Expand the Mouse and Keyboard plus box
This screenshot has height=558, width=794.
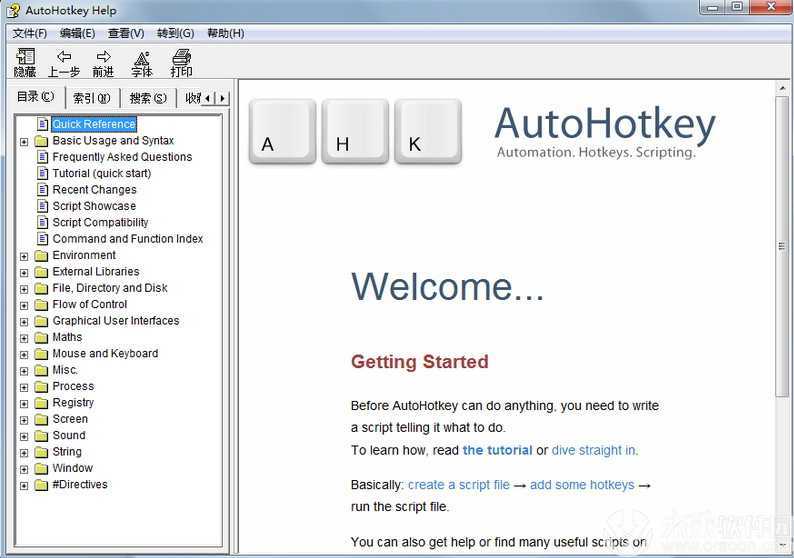coord(24,354)
